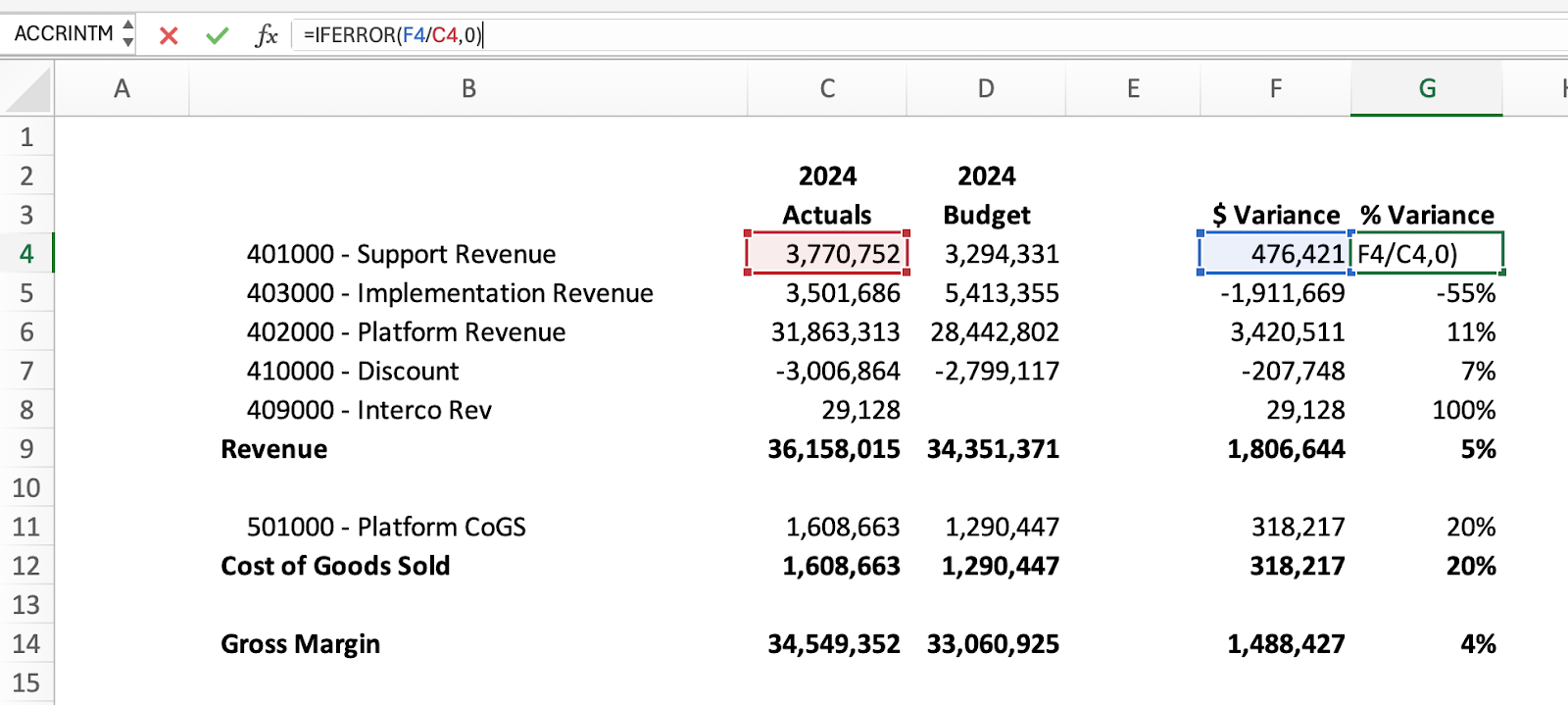Open the Name Box dropdown arrows
Viewport: 1568px width, 705px height.
[x=127, y=34]
